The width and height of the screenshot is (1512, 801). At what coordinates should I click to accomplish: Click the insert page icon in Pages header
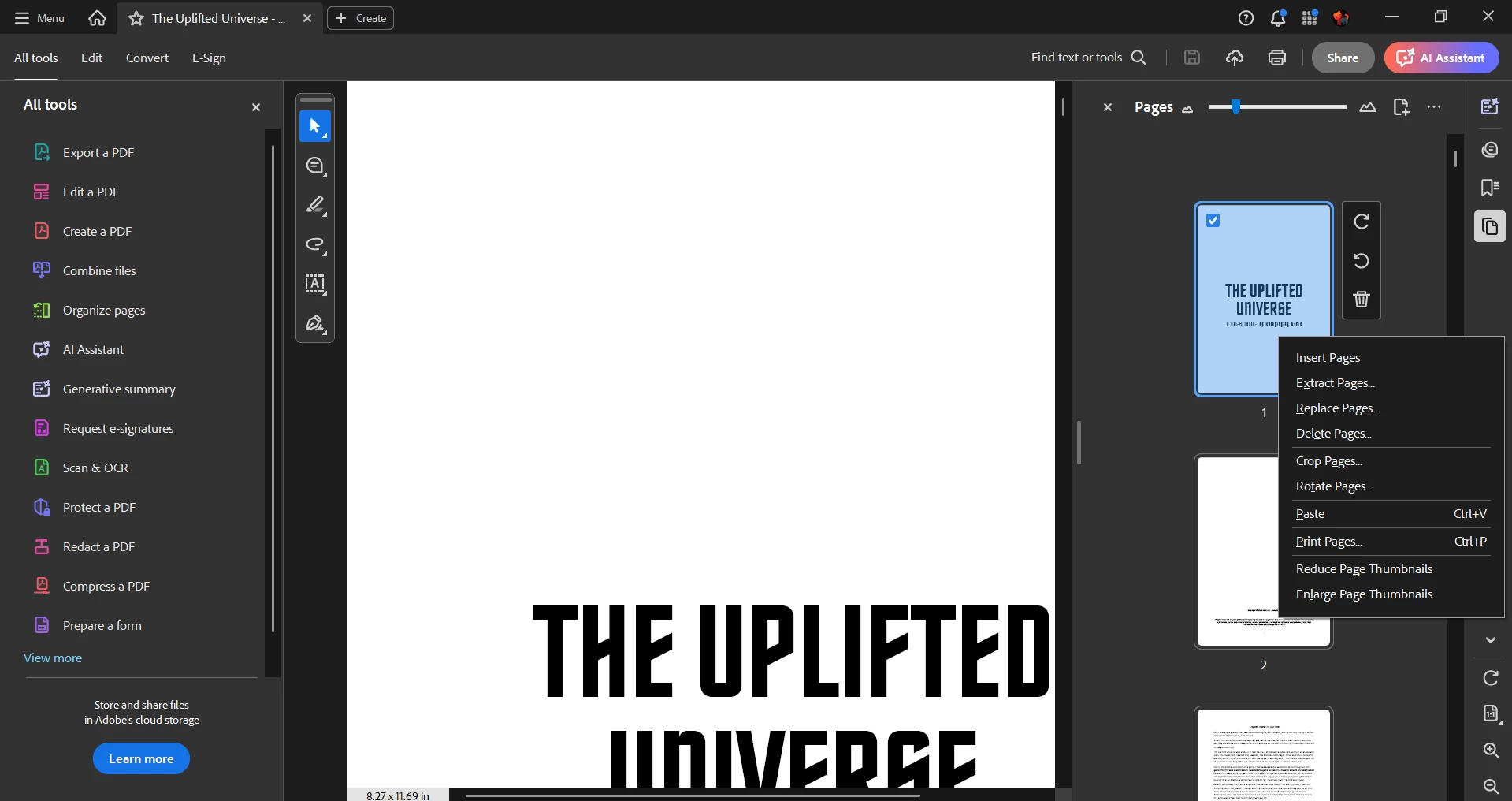1401,107
